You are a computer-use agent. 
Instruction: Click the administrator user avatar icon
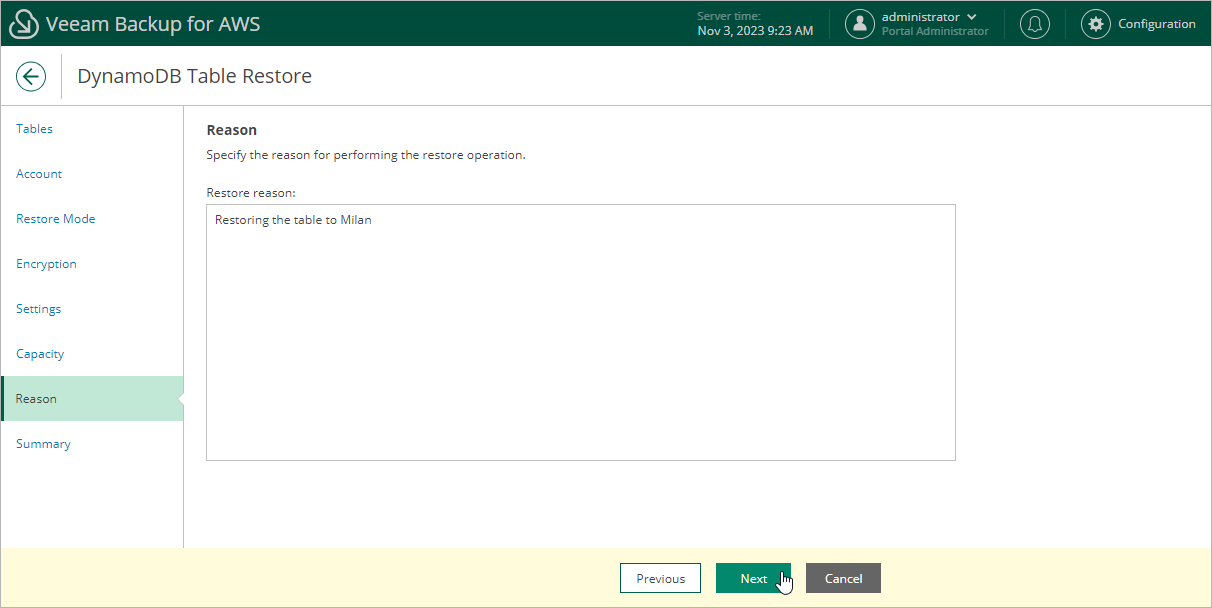(x=860, y=24)
